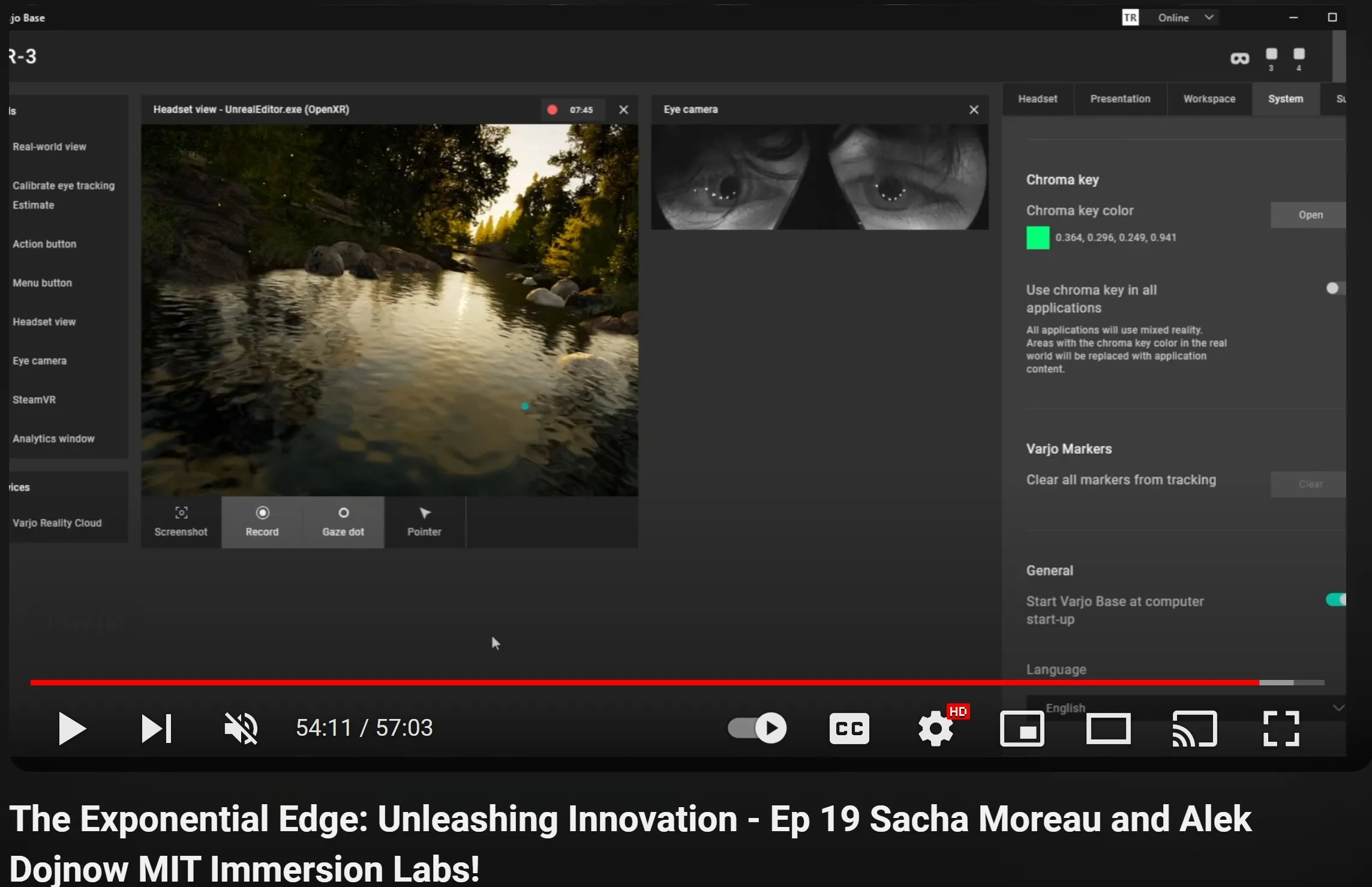The width and height of the screenshot is (1372, 887).
Task: Click the eye camera feed image
Action: (x=819, y=177)
